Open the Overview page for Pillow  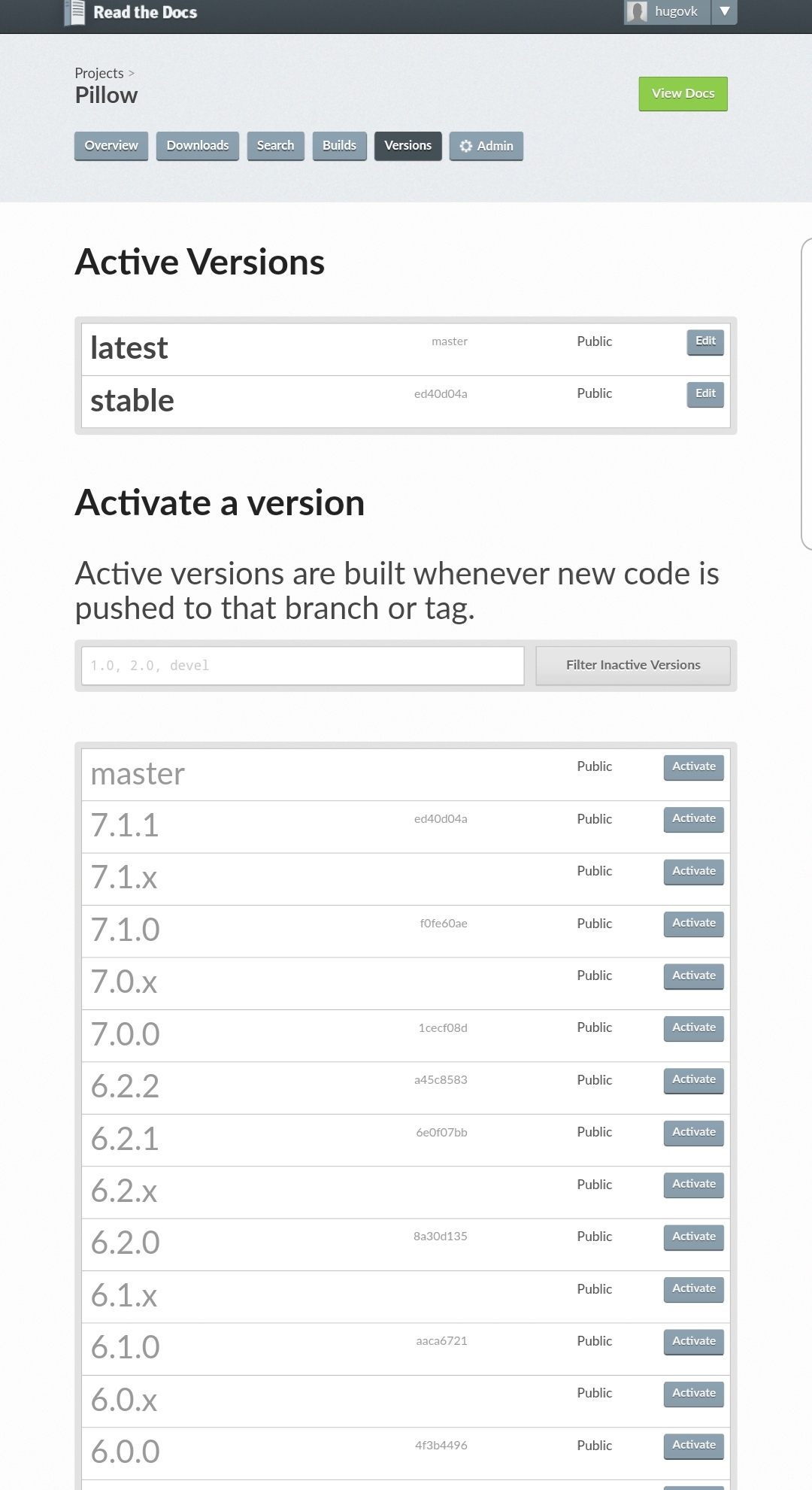click(111, 145)
